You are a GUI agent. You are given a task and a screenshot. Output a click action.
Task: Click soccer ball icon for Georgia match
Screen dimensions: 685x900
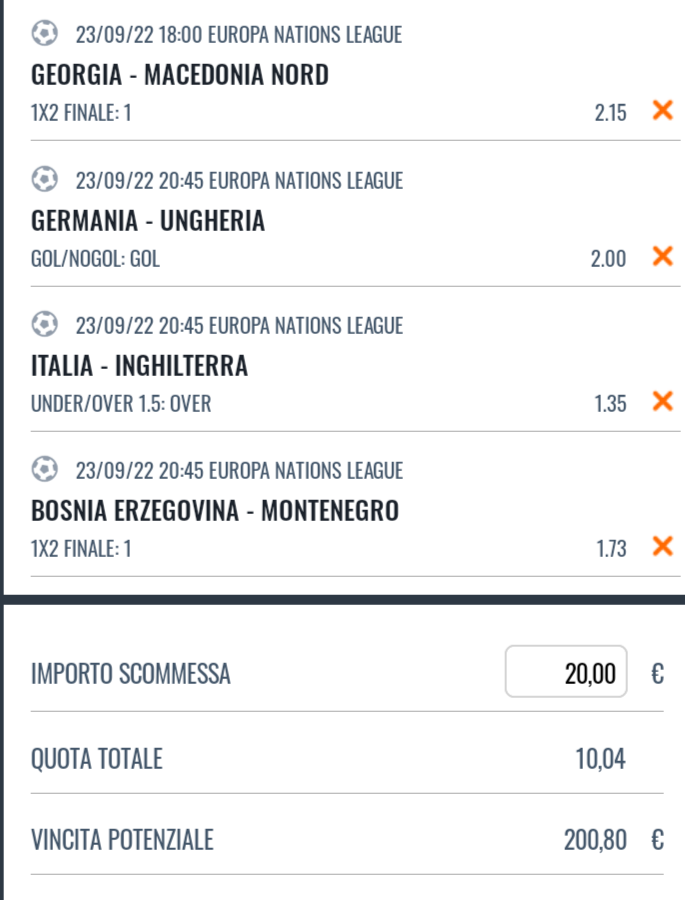(x=44, y=33)
